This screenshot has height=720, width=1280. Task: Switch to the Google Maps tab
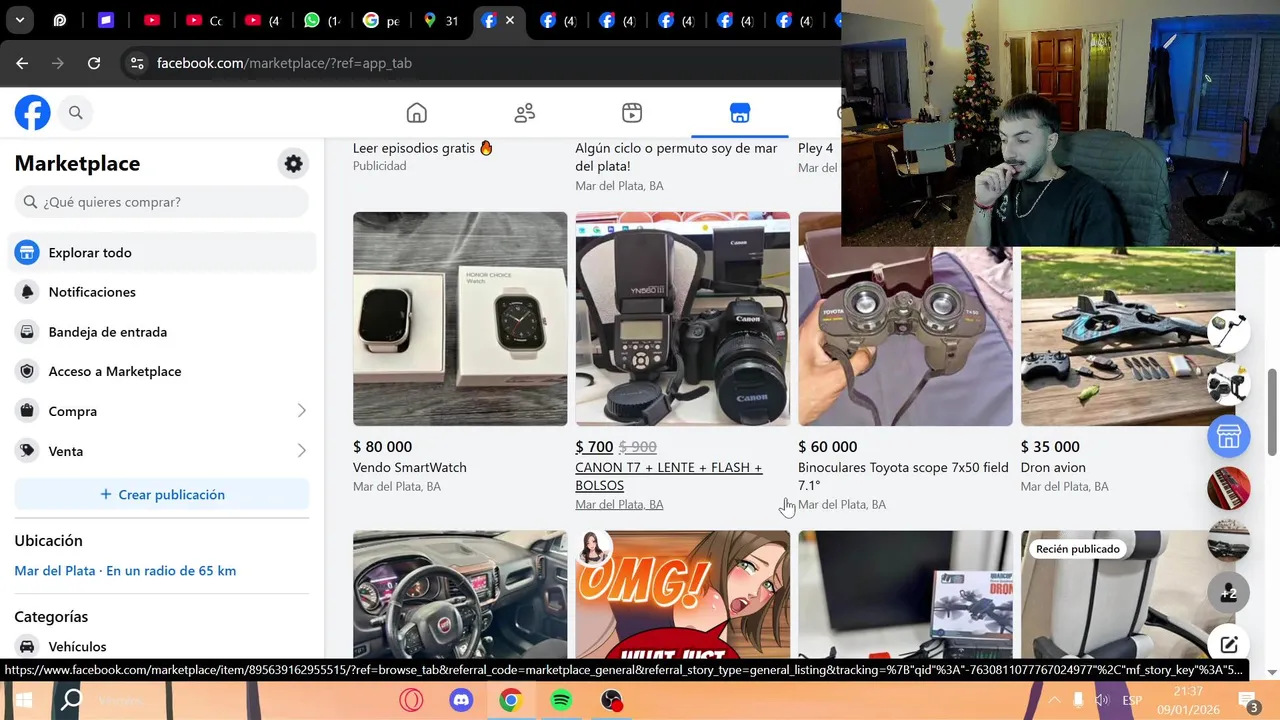coord(440,20)
